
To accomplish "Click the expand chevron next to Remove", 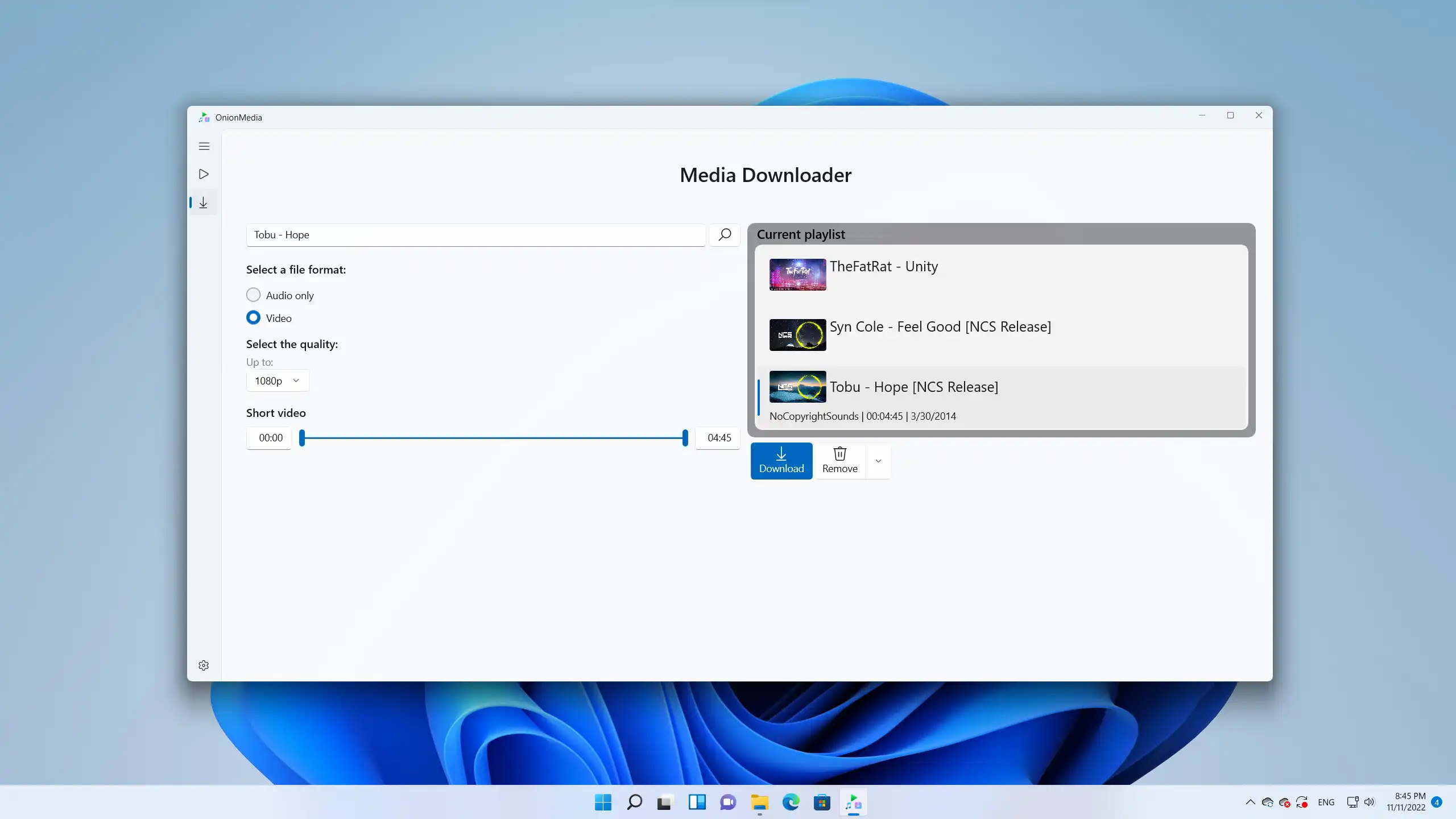I will tap(878, 460).
